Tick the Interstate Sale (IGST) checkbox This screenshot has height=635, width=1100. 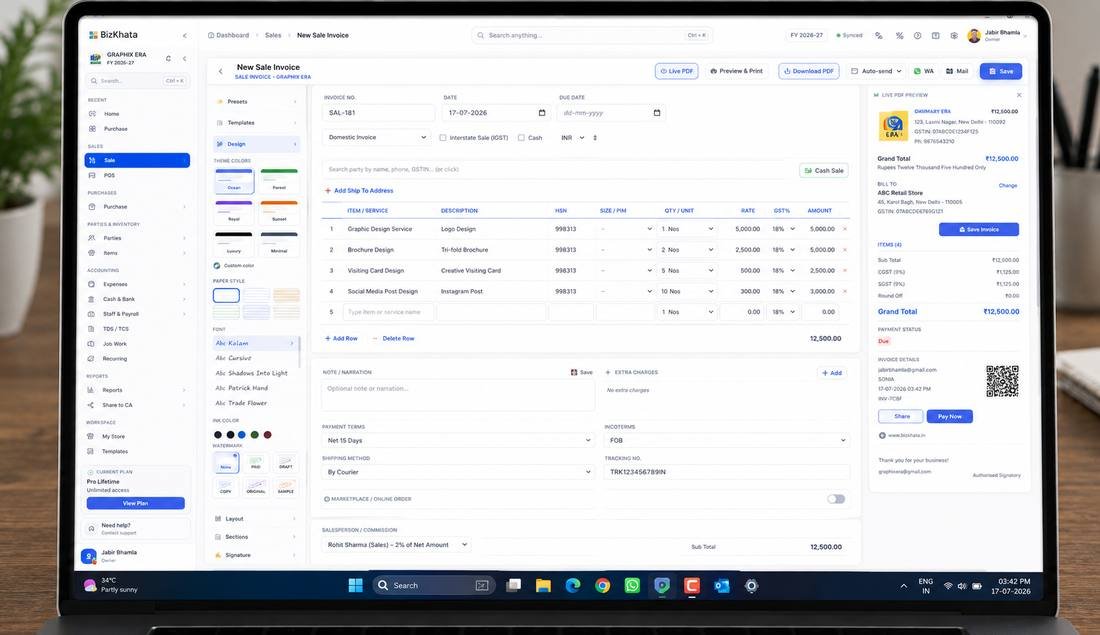443,138
